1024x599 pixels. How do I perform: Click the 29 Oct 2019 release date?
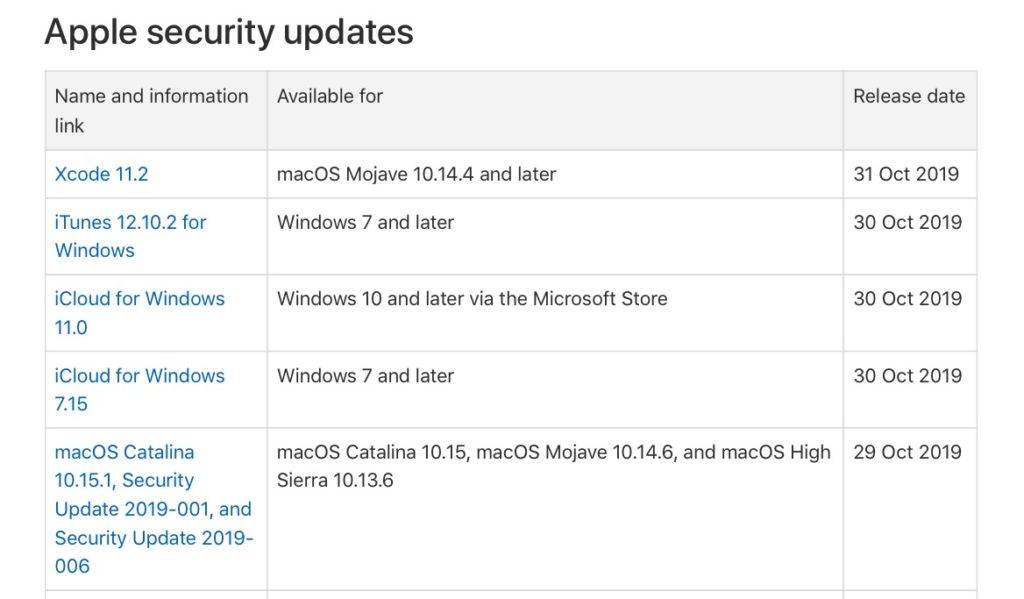pyautogui.click(x=907, y=452)
